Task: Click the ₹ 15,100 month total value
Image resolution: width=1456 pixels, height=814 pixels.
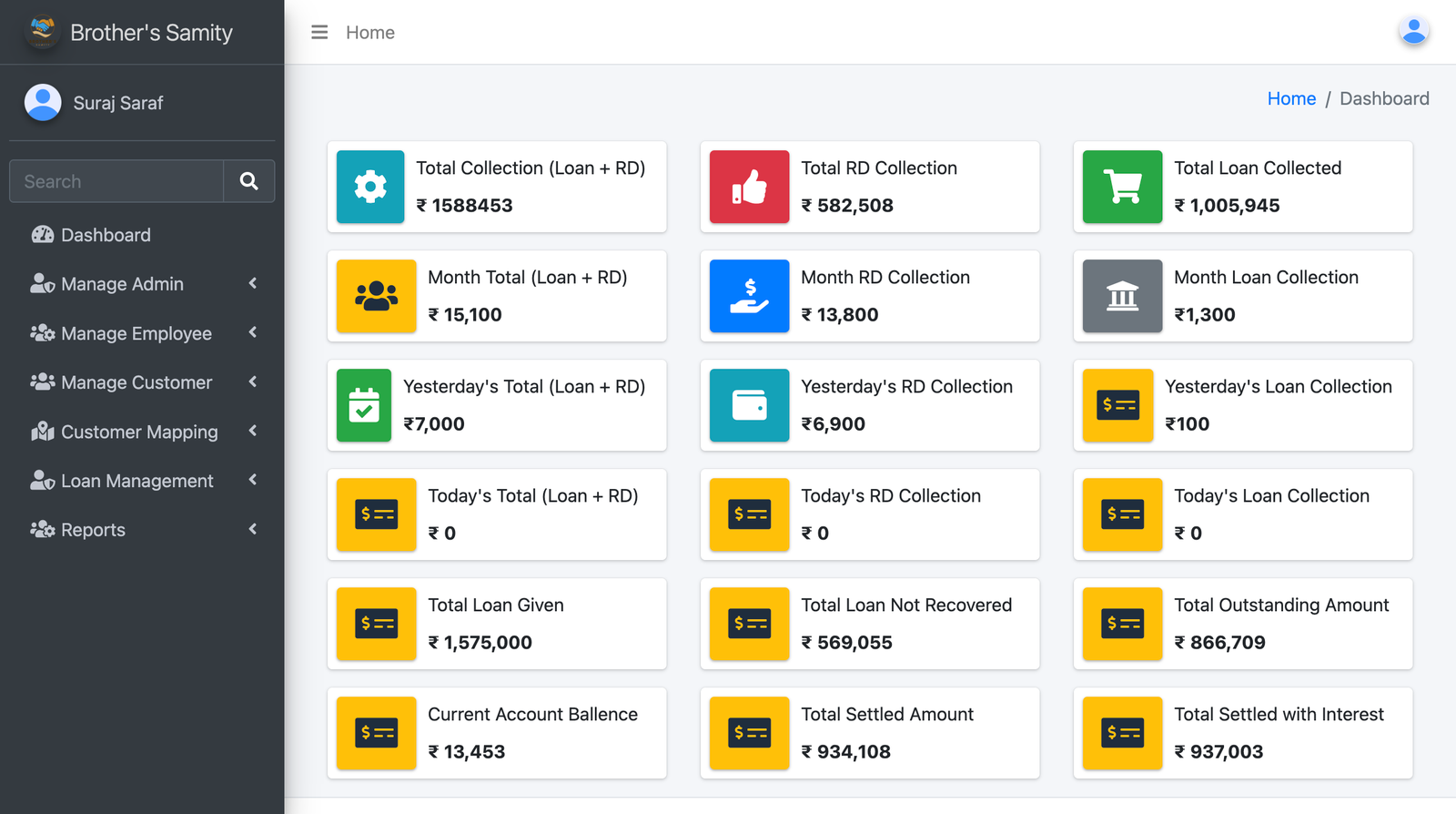Action: [x=465, y=315]
